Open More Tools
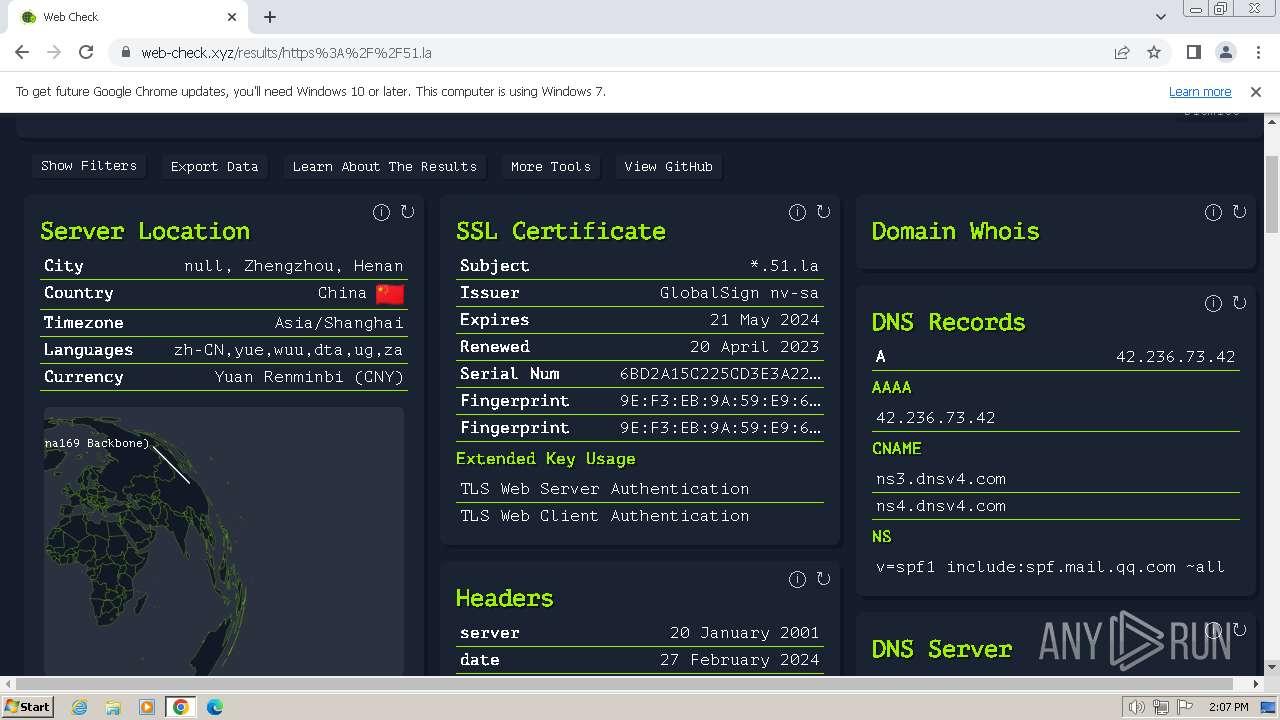1280x720 pixels. tap(551, 167)
